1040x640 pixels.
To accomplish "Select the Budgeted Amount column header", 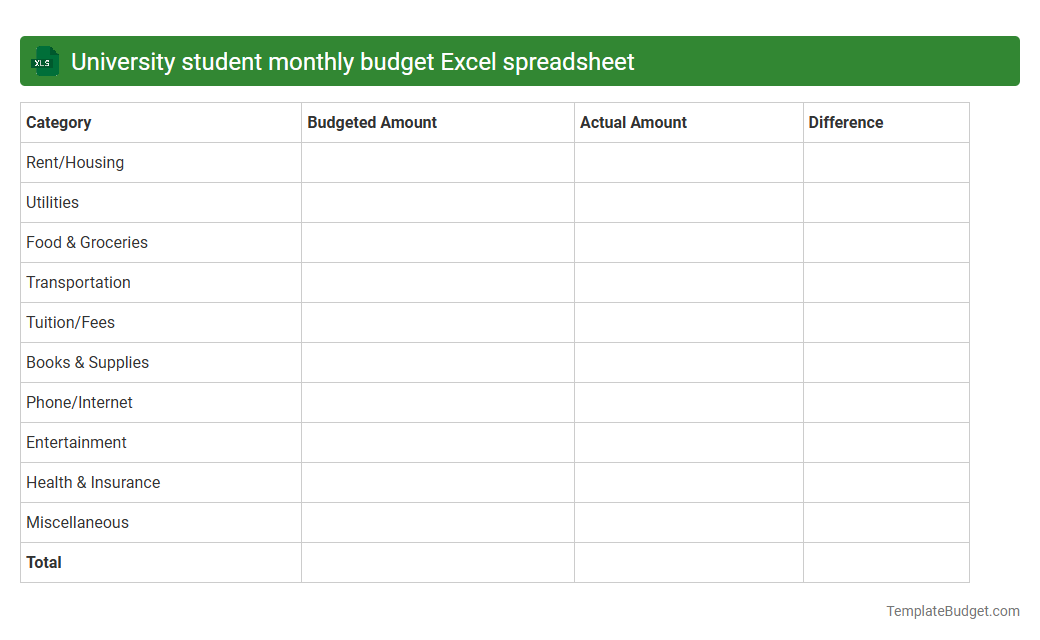I will (372, 122).
